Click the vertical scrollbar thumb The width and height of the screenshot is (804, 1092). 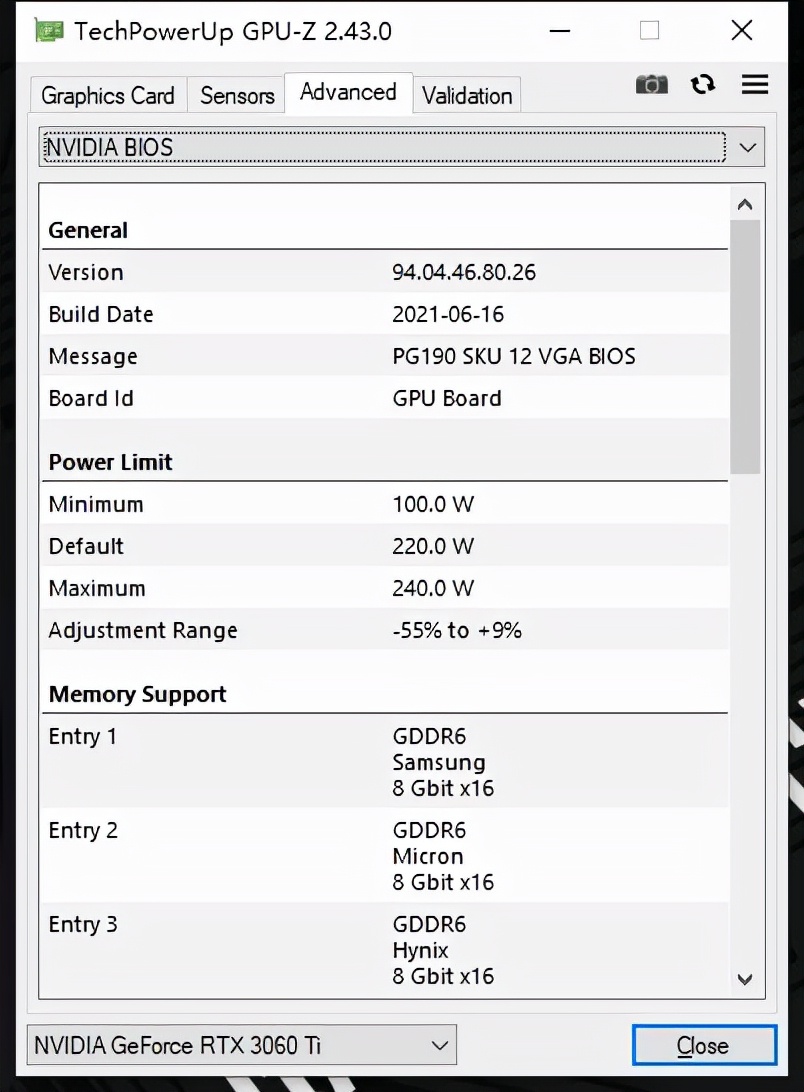[745, 345]
